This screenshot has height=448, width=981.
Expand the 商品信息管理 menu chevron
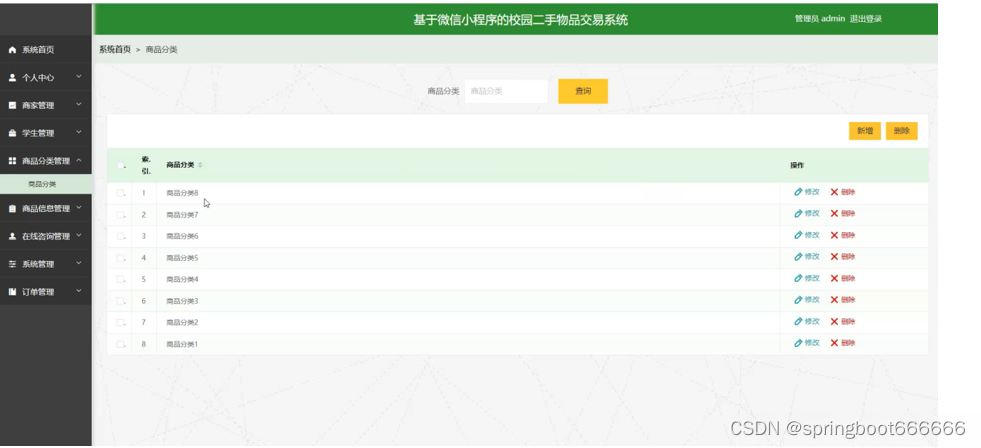(79, 208)
